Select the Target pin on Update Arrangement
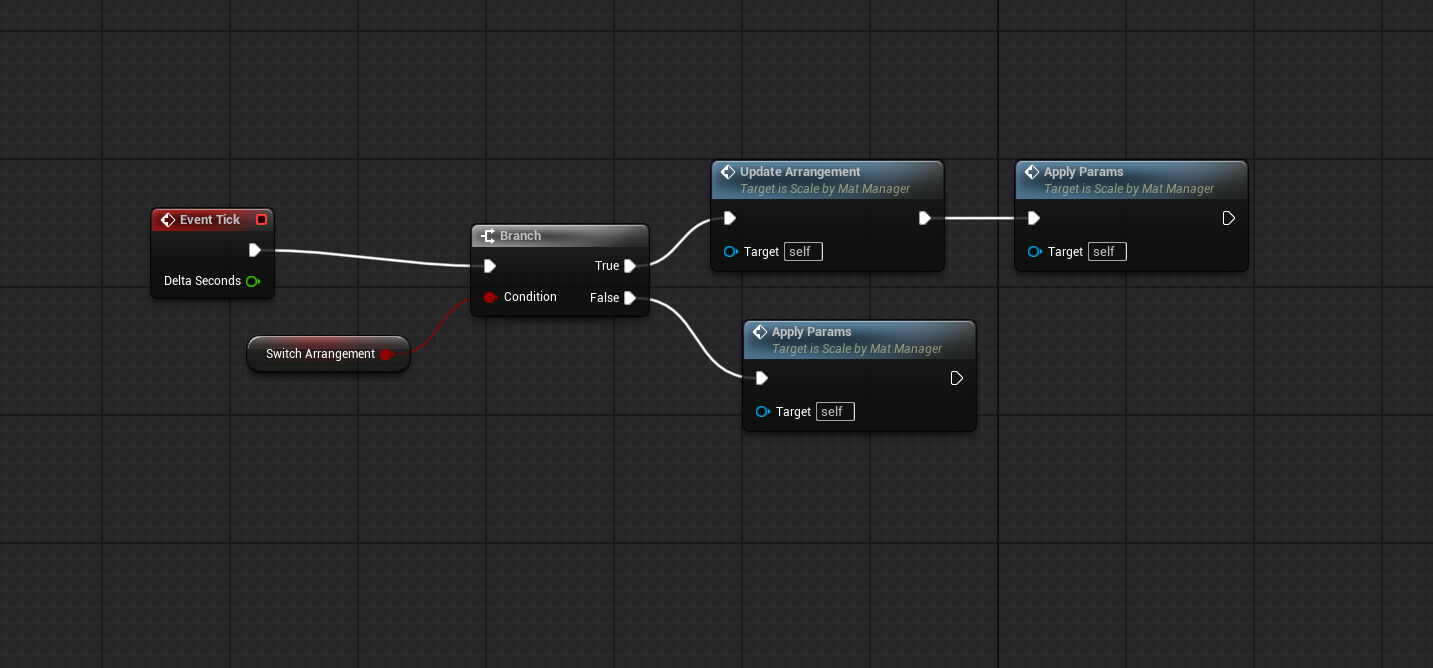Image resolution: width=1433 pixels, height=668 pixels. (x=731, y=252)
